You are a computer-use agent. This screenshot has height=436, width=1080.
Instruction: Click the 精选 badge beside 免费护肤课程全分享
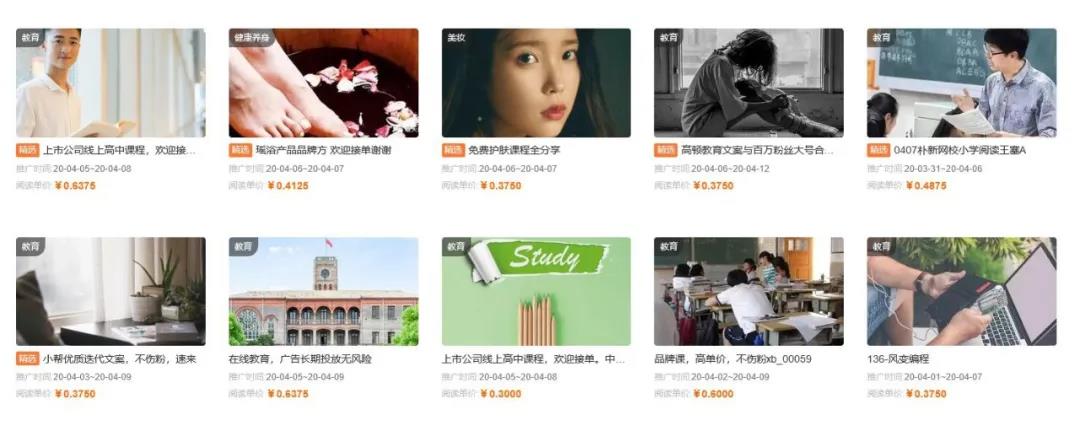[453, 150]
